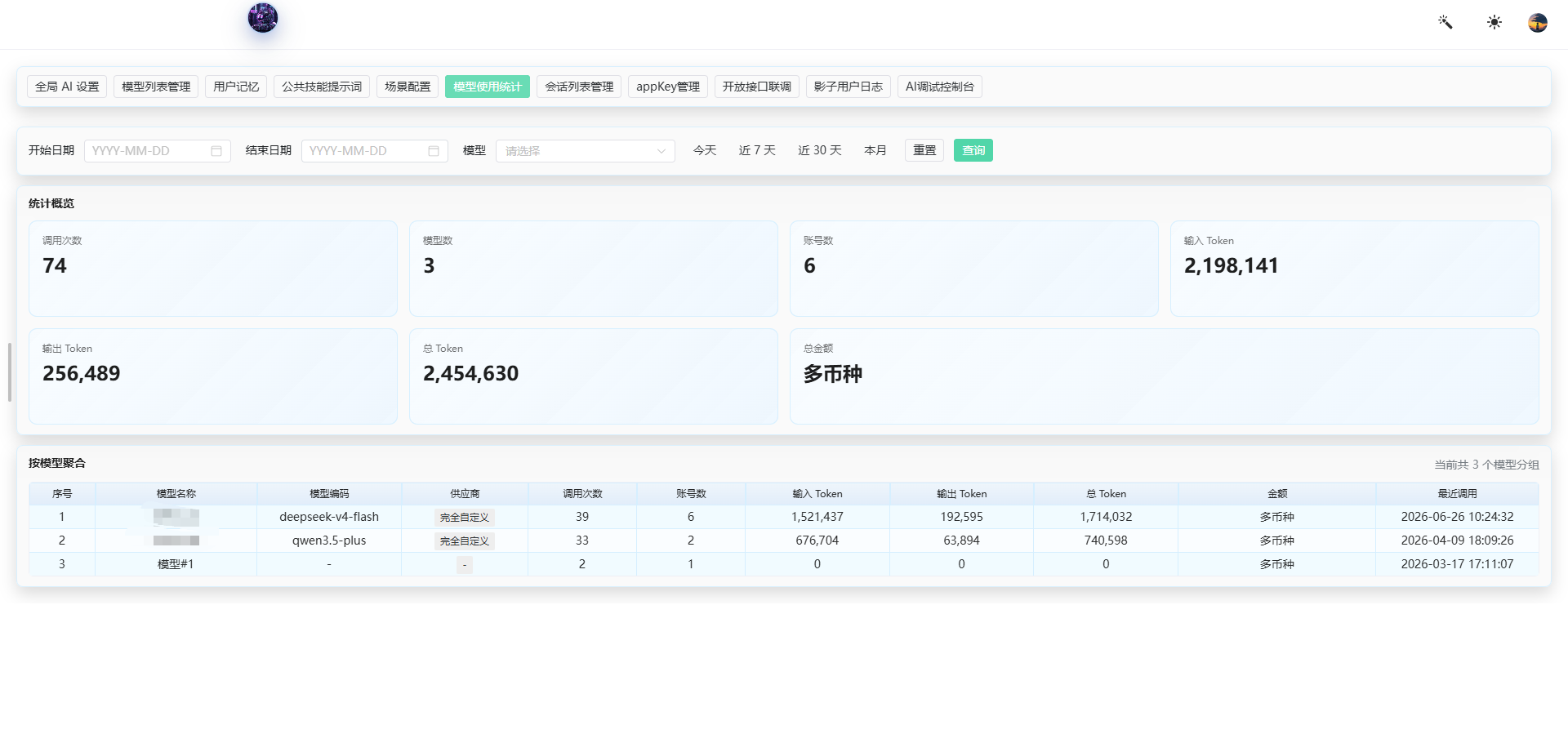The width and height of the screenshot is (1568, 743).
Task: Select the deepseek-v4-flash table row
Action: tap(784, 517)
